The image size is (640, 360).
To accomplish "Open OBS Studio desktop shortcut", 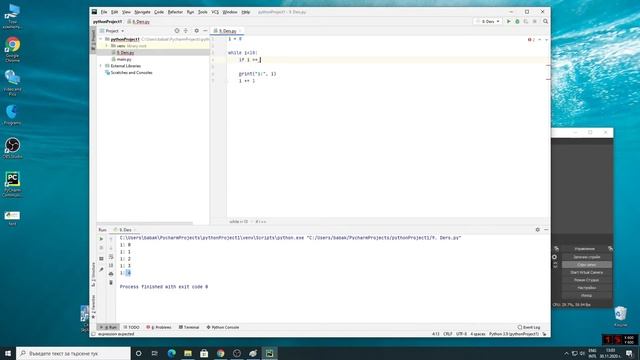I will (13, 148).
